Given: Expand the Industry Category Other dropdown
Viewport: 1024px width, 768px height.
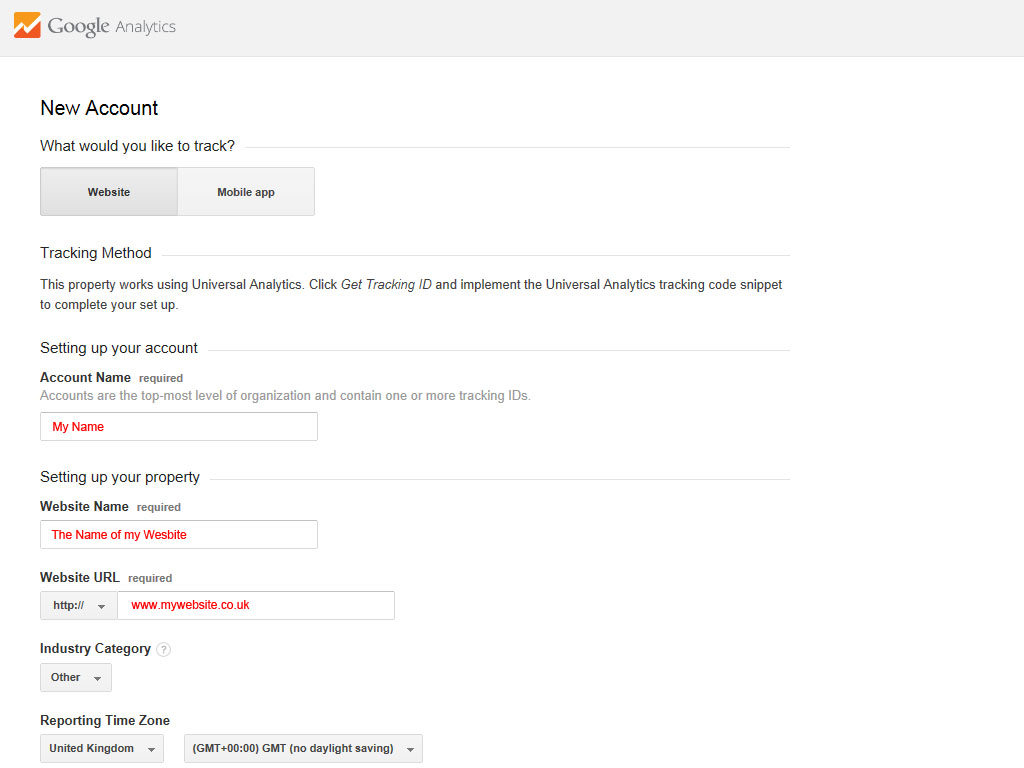Looking at the screenshot, I should (x=76, y=677).
